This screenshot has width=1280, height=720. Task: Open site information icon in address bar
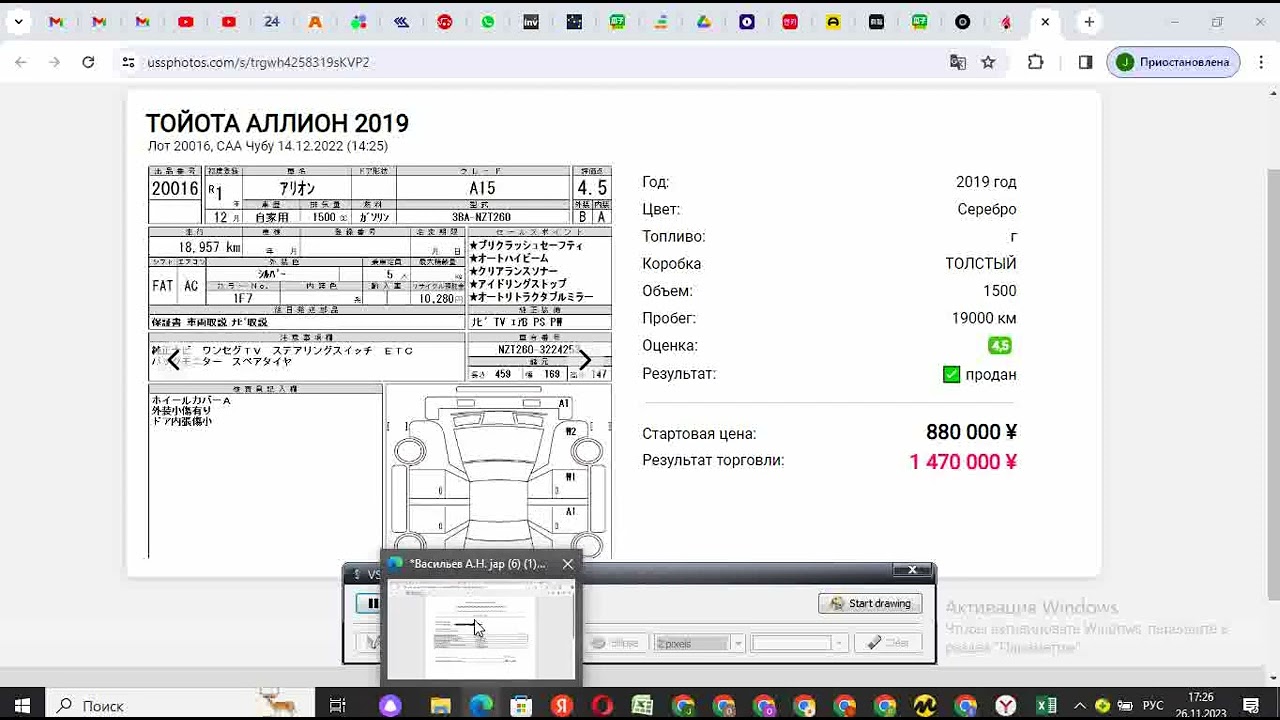click(128, 62)
